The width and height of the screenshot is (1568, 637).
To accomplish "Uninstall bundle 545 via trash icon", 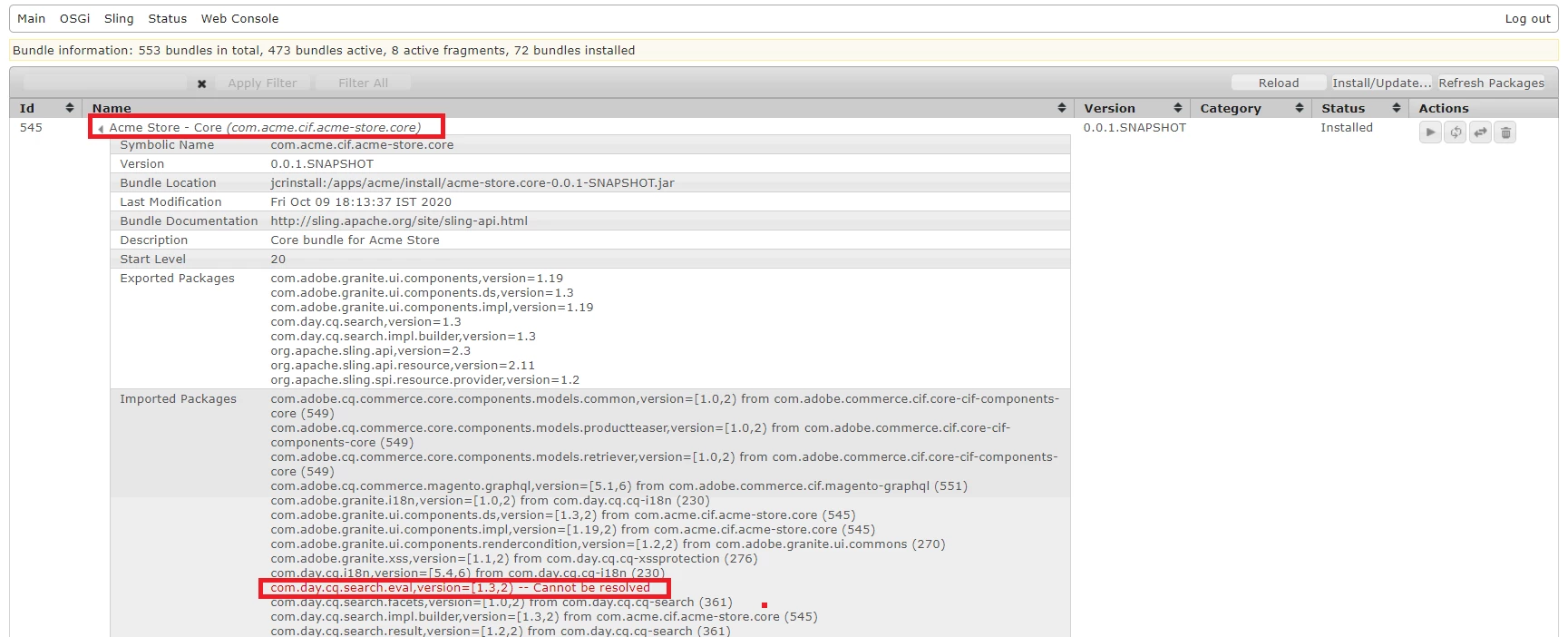I will 1505,132.
